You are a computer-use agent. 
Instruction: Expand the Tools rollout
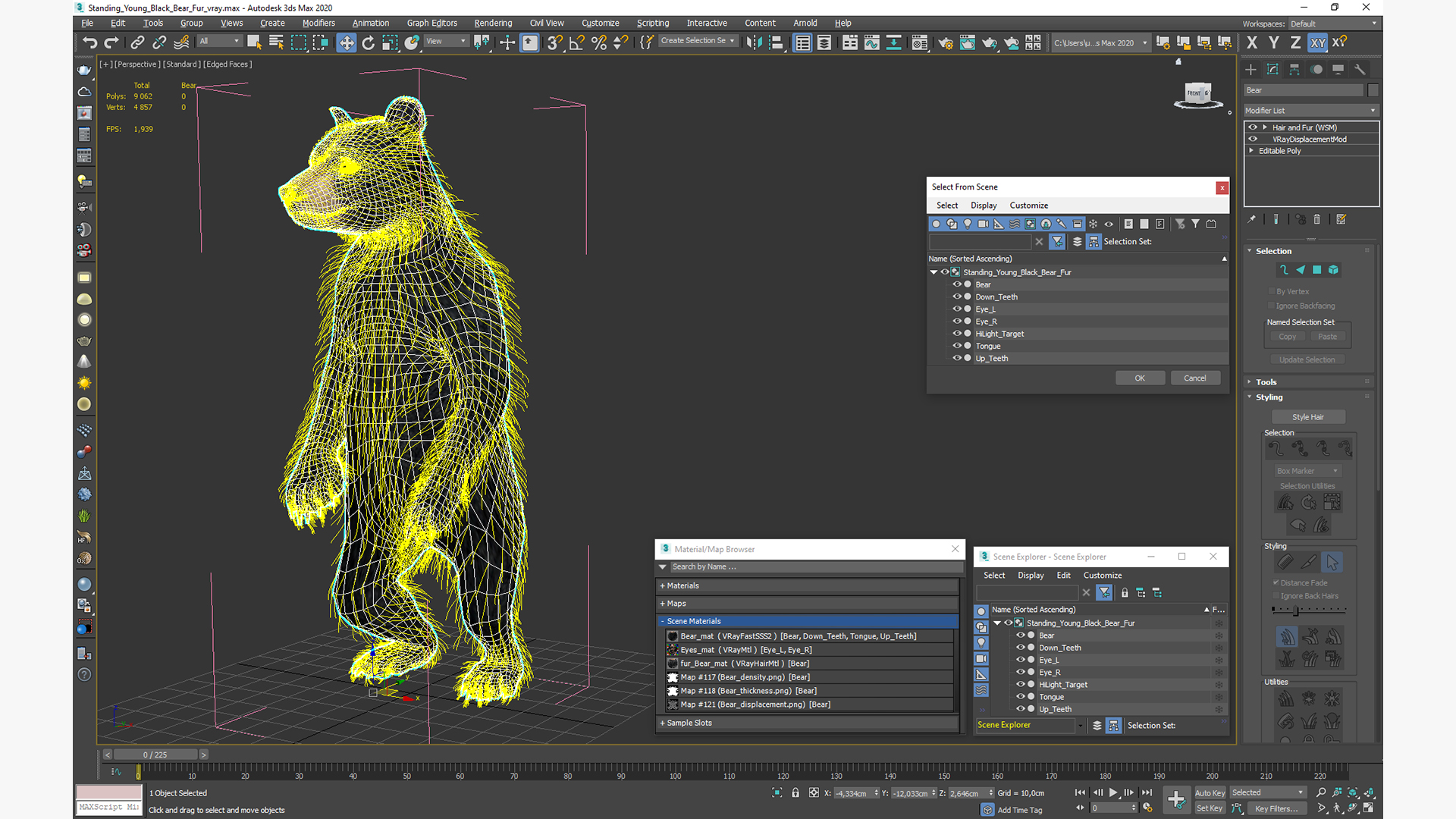click(x=1266, y=382)
